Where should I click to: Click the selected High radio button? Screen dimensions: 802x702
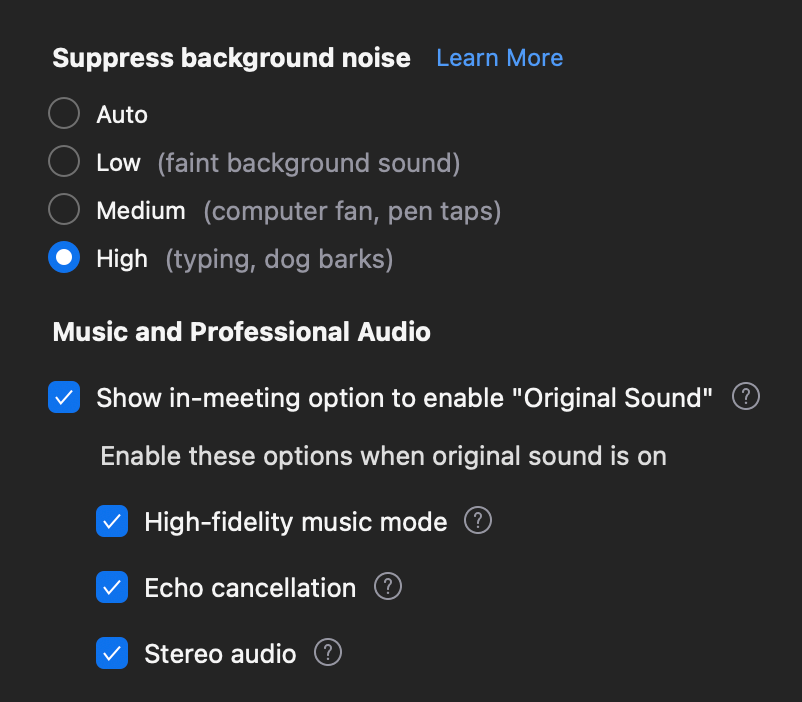(x=64, y=258)
